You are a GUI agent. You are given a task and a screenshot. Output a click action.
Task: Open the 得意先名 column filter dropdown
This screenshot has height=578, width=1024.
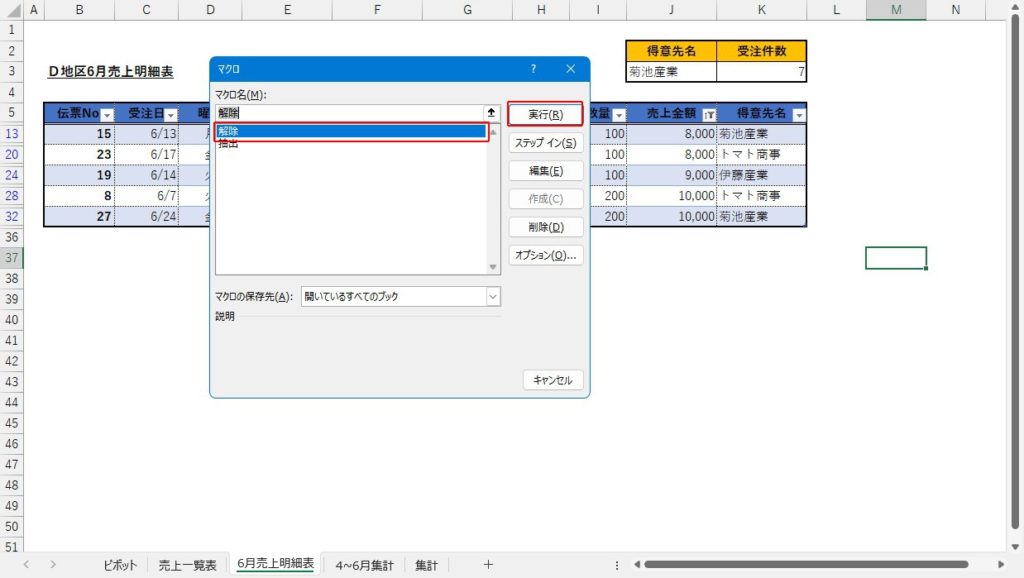pos(798,114)
